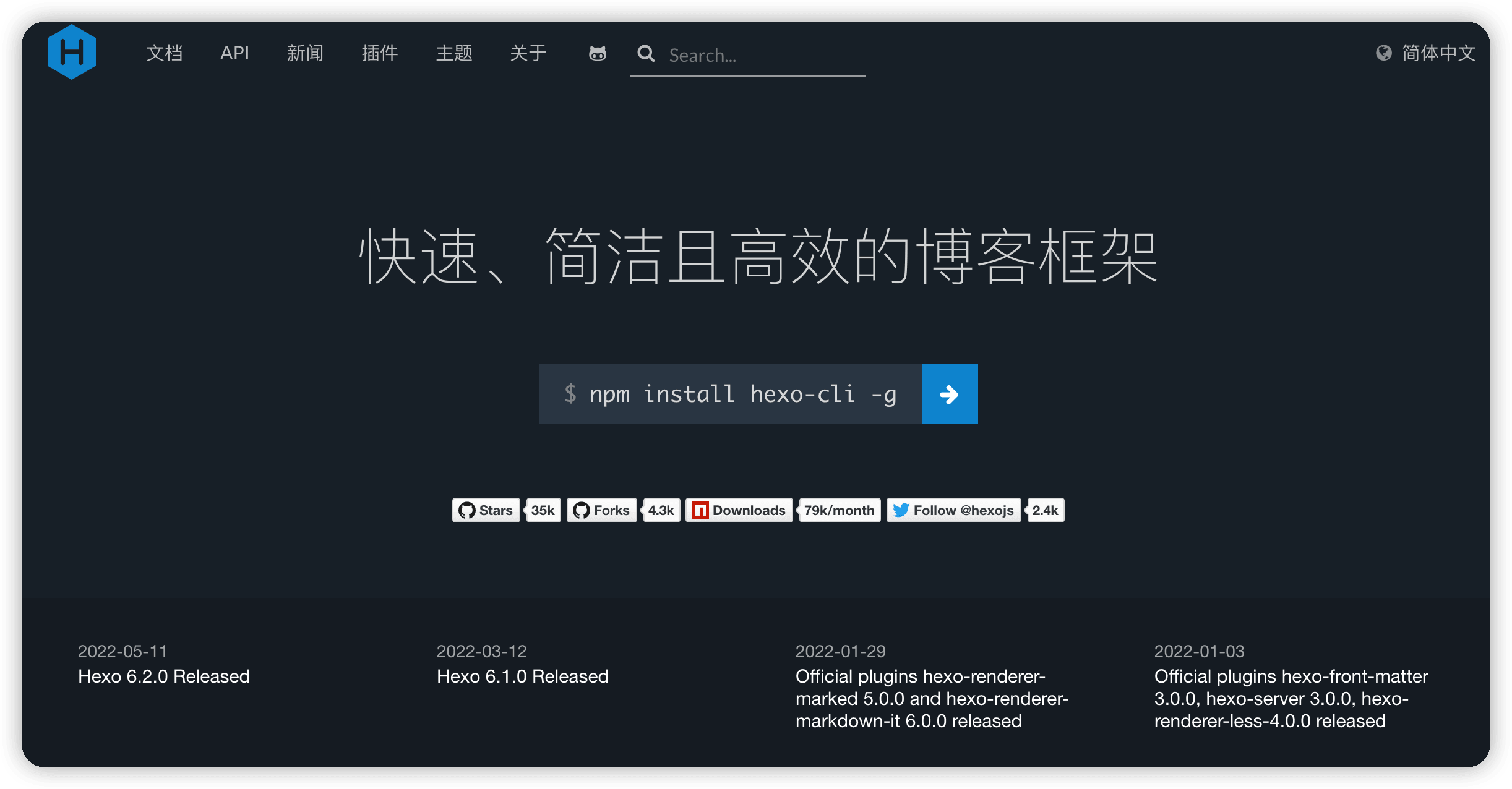1512x789 pixels.
Task: Click the Hexo hexagon logo
Action: 72,52
